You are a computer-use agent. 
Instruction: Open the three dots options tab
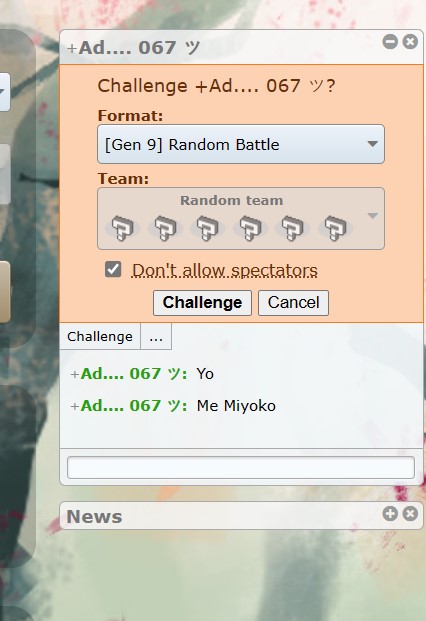pos(156,337)
